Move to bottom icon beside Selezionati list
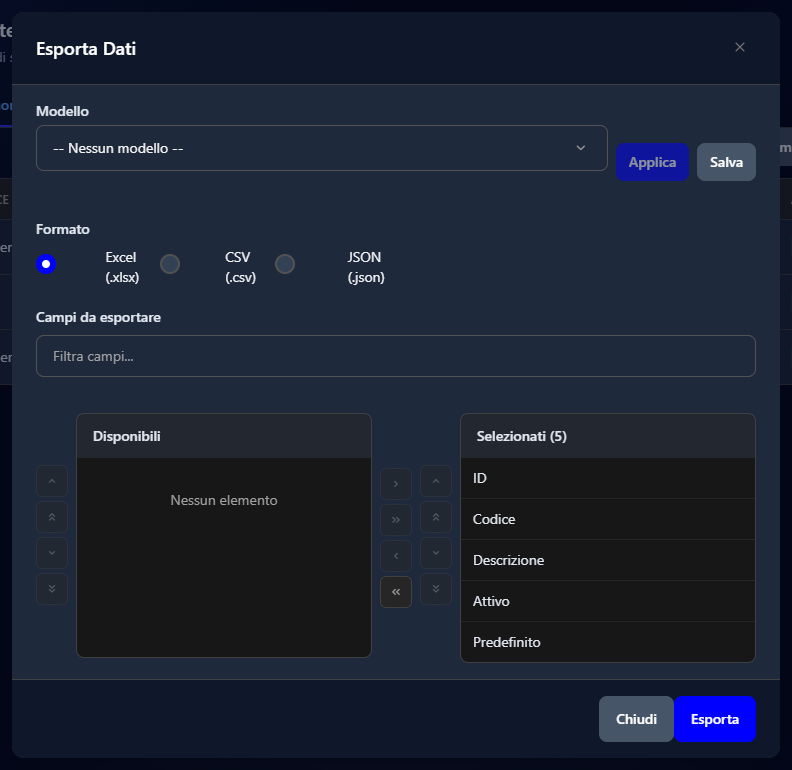This screenshot has height=770, width=792. 436,589
